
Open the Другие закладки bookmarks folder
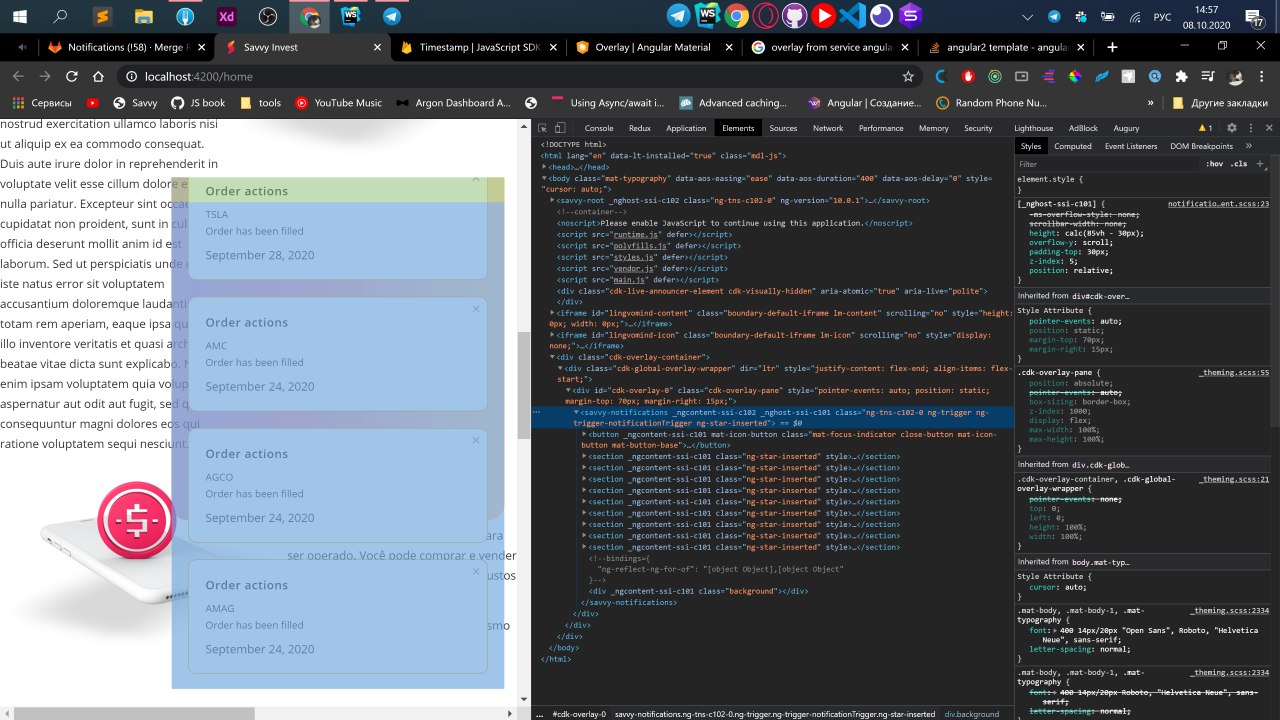point(1222,102)
